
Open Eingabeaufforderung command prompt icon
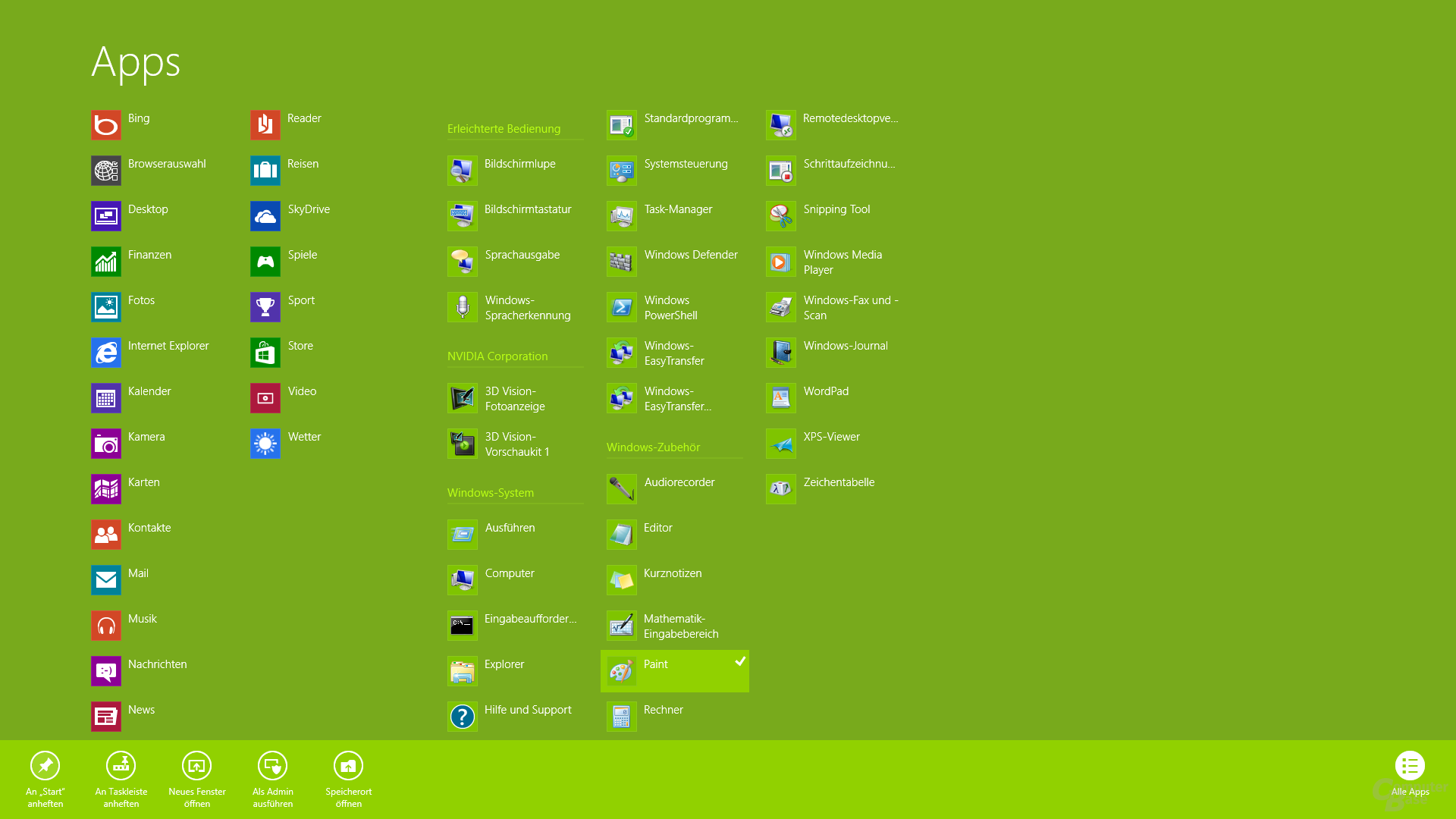pos(462,626)
